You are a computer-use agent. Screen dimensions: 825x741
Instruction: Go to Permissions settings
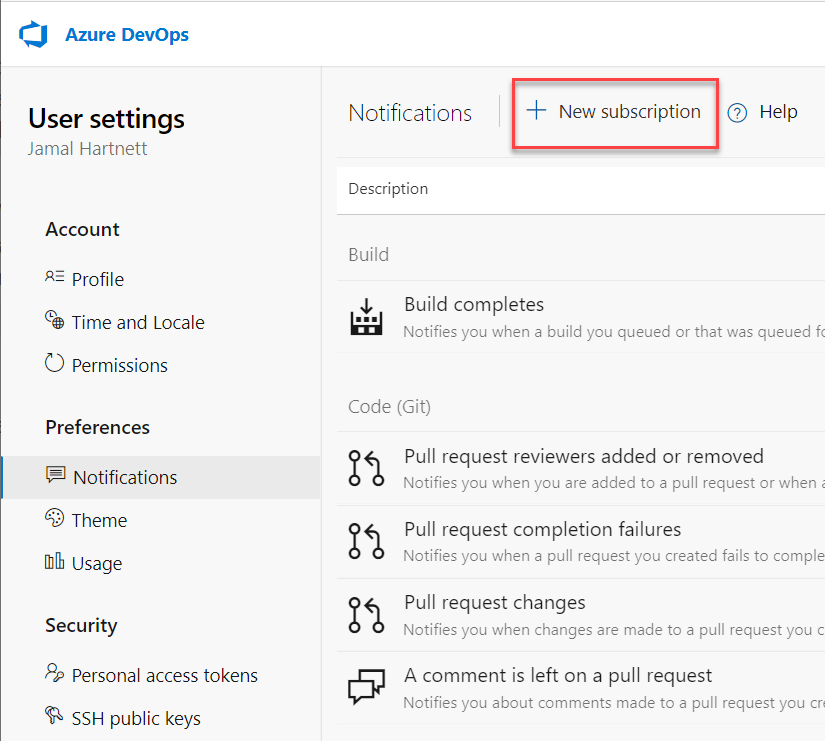click(x=119, y=366)
